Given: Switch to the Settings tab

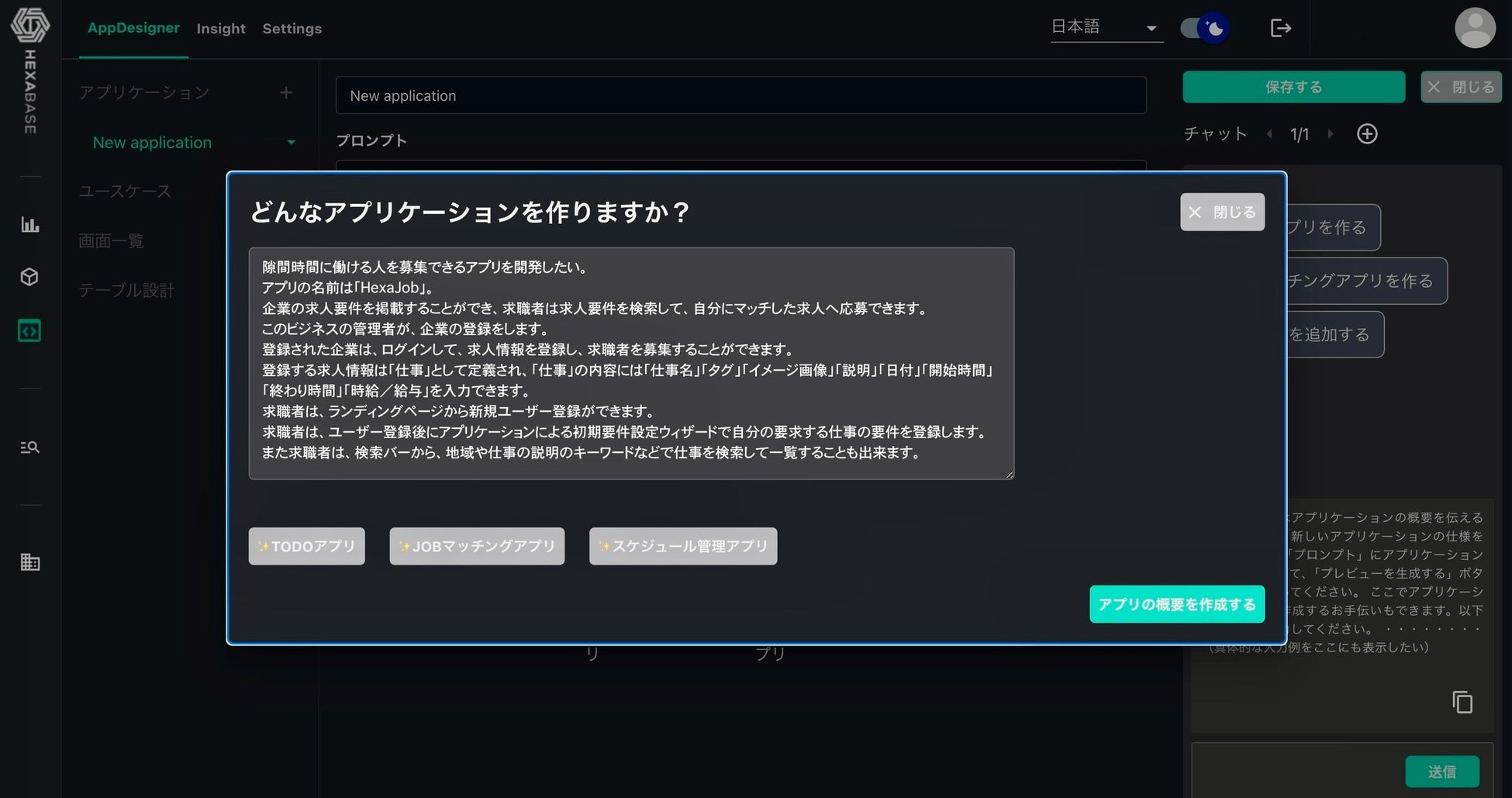Looking at the screenshot, I should [292, 29].
